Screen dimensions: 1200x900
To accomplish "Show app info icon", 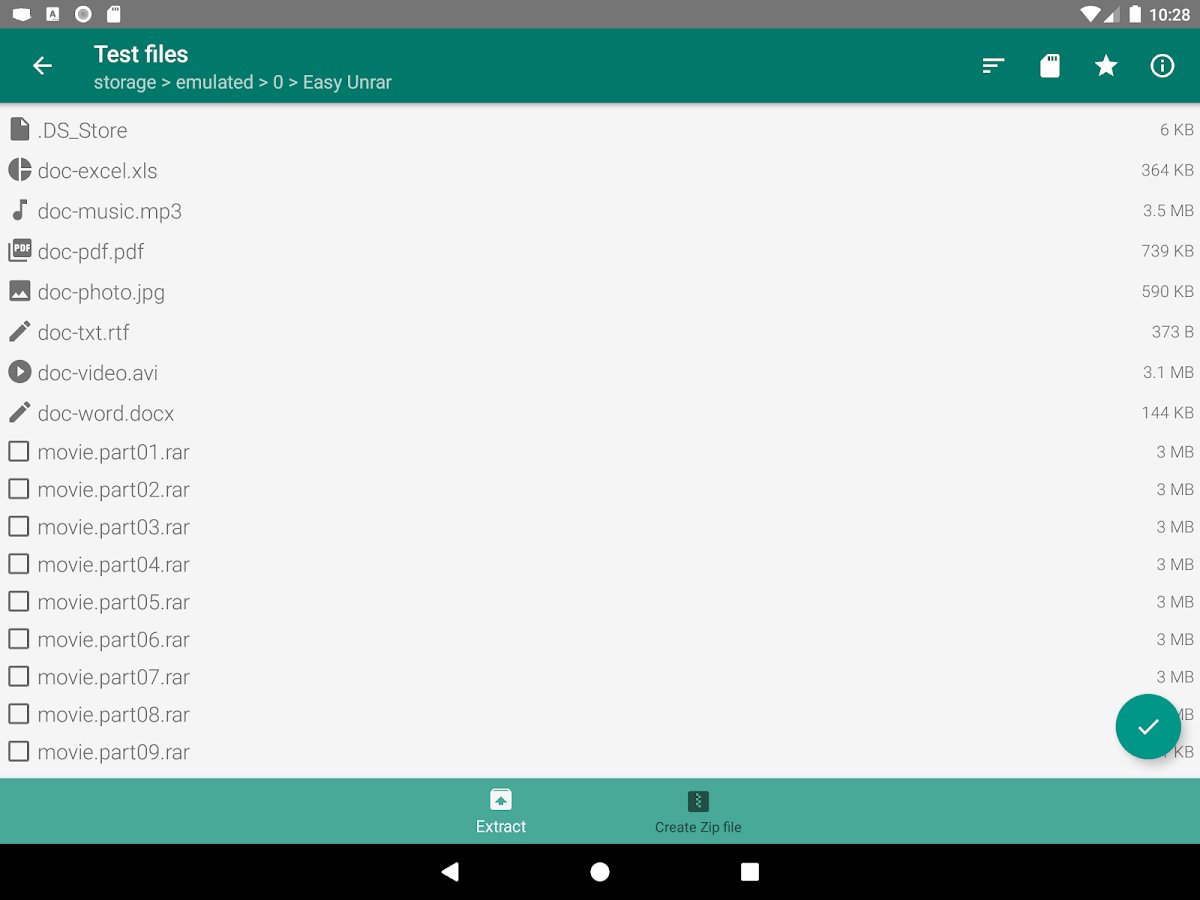I will point(1162,66).
